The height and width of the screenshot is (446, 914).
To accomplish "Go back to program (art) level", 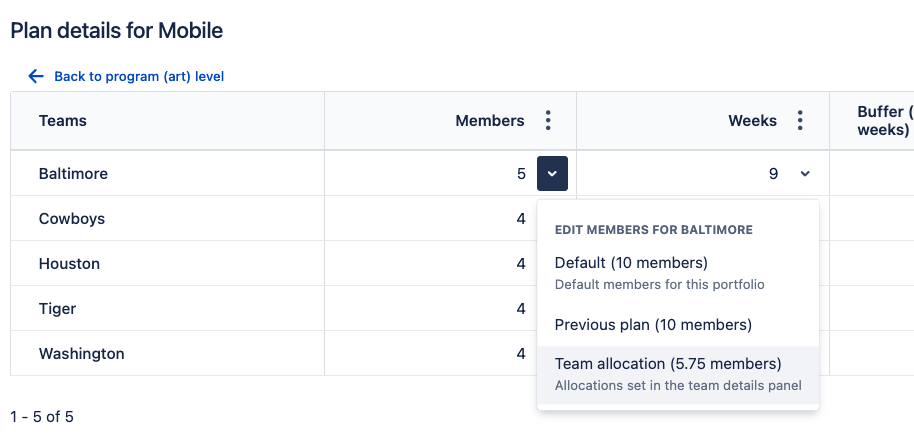I will point(139,76).
